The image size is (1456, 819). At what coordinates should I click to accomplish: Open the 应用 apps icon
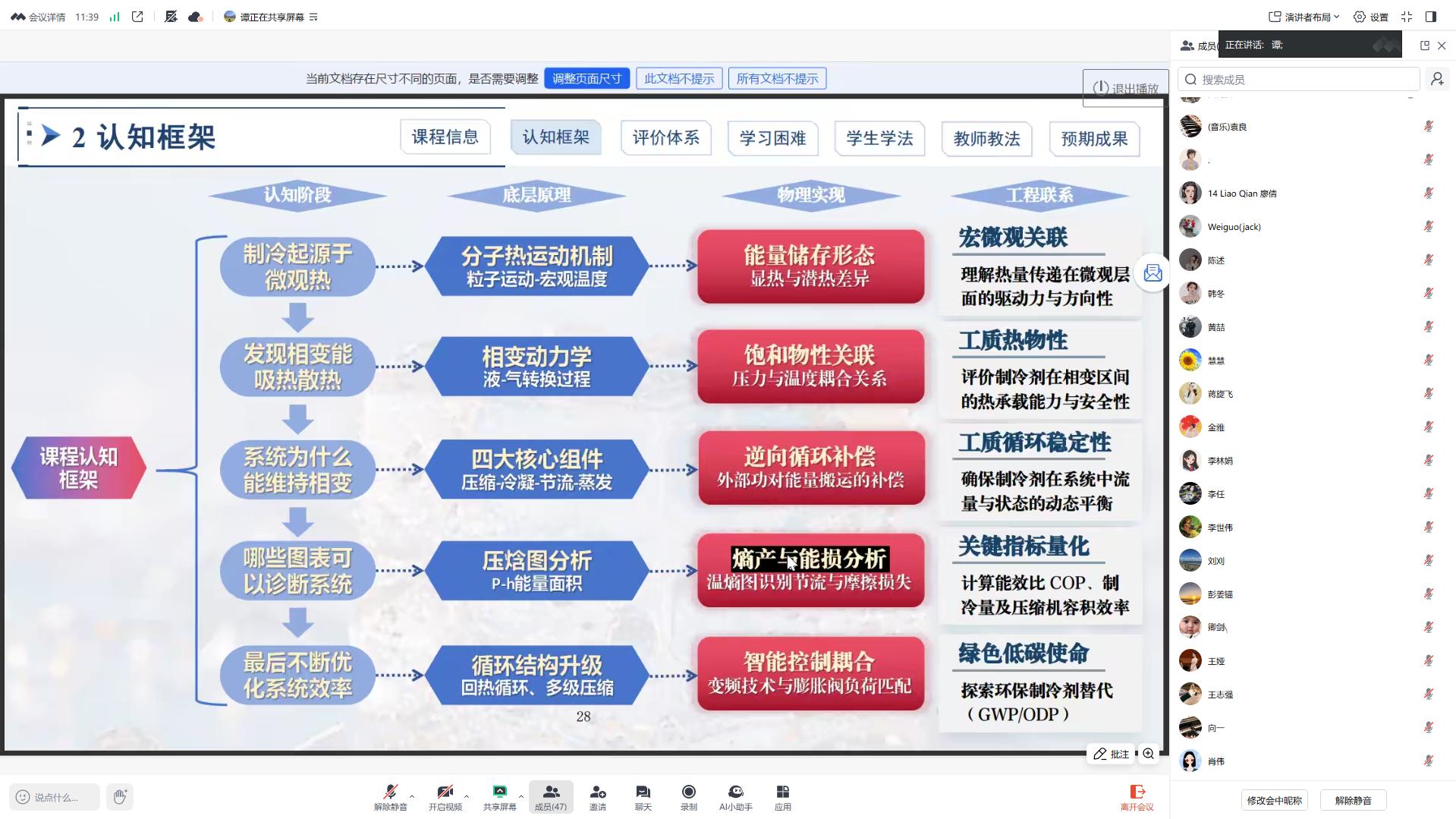(782, 797)
